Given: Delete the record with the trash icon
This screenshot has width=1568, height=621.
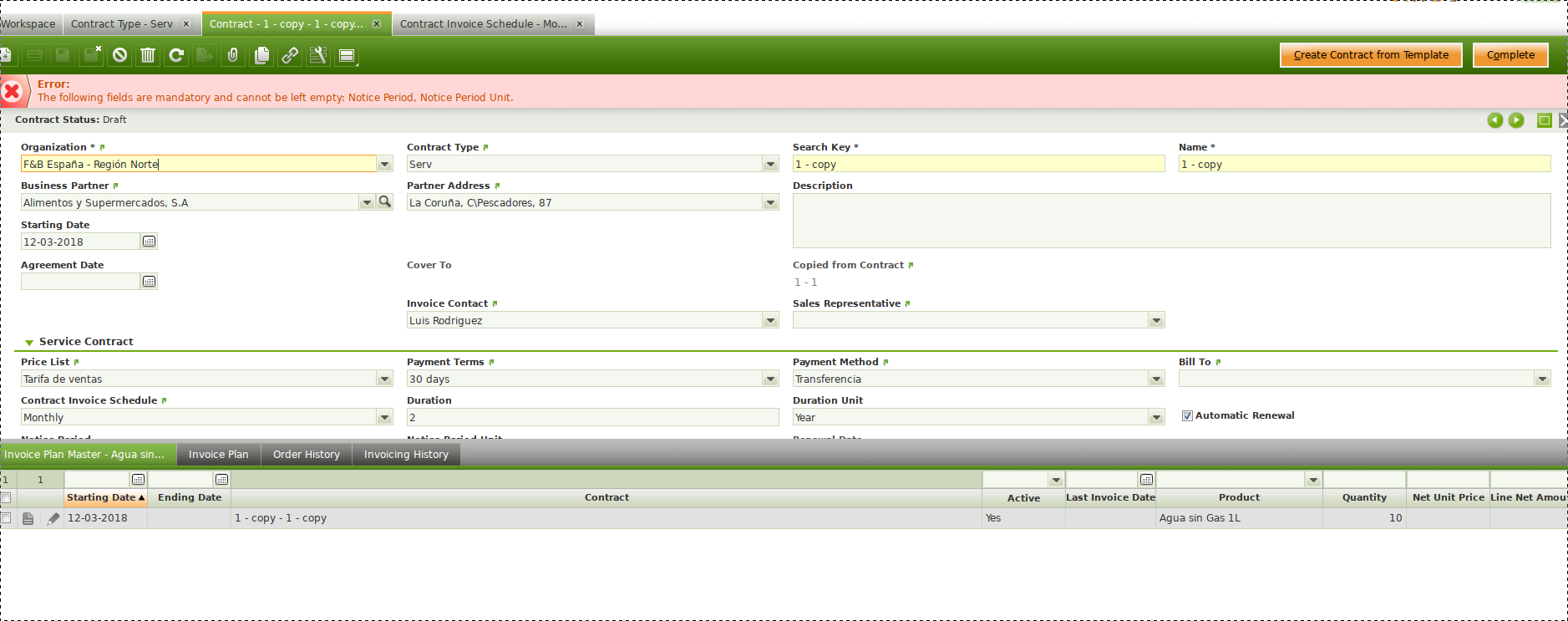Looking at the screenshot, I should point(148,55).
